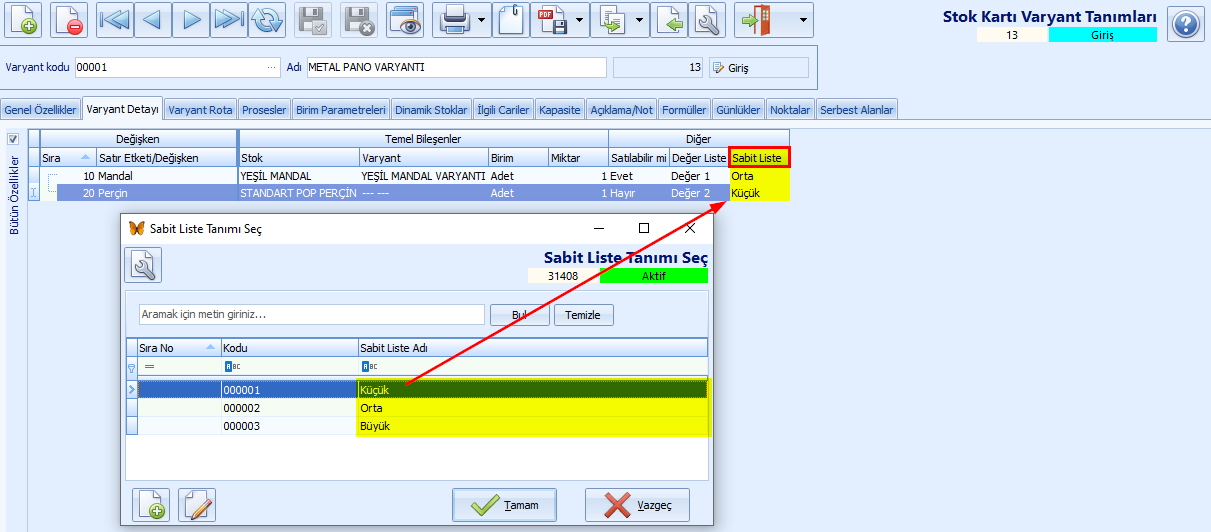Click the refresh records icon
Screen dimensions: 1211x532
tap(267, 20)
